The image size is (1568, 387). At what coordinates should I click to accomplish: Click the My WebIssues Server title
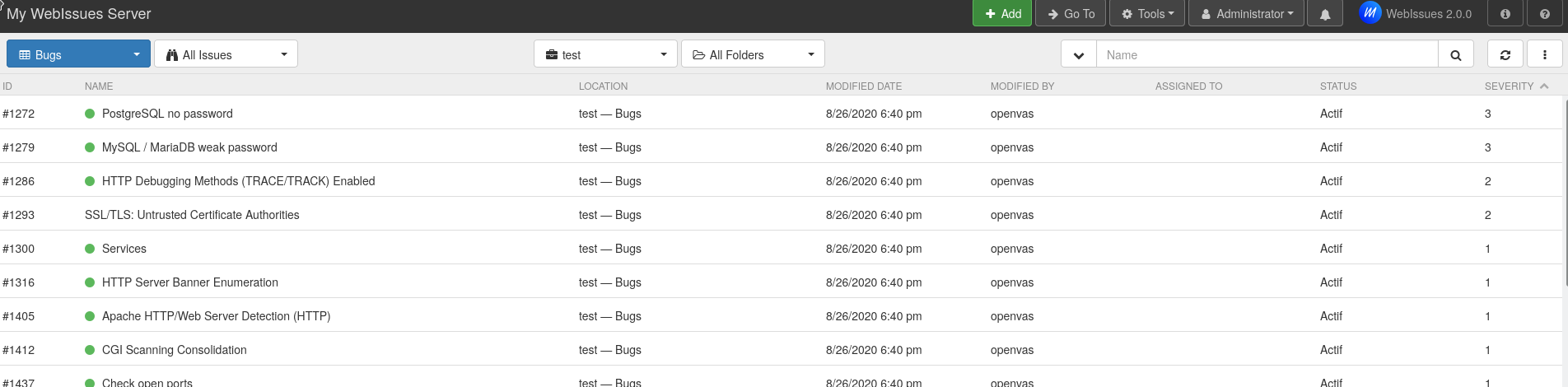(x=79, y=14)
